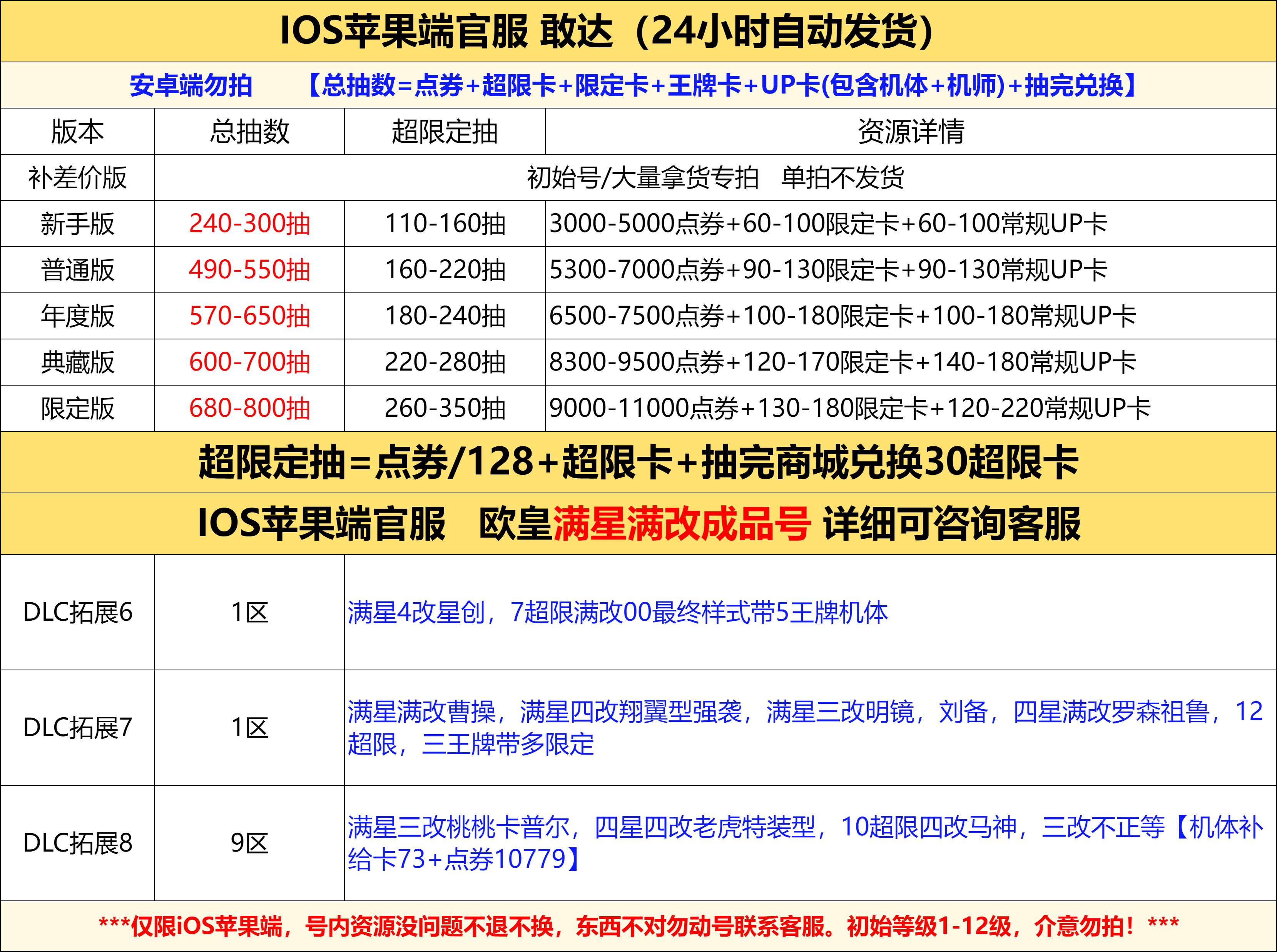Click the red 满星满改成品号 heading text

click(681, 523)
